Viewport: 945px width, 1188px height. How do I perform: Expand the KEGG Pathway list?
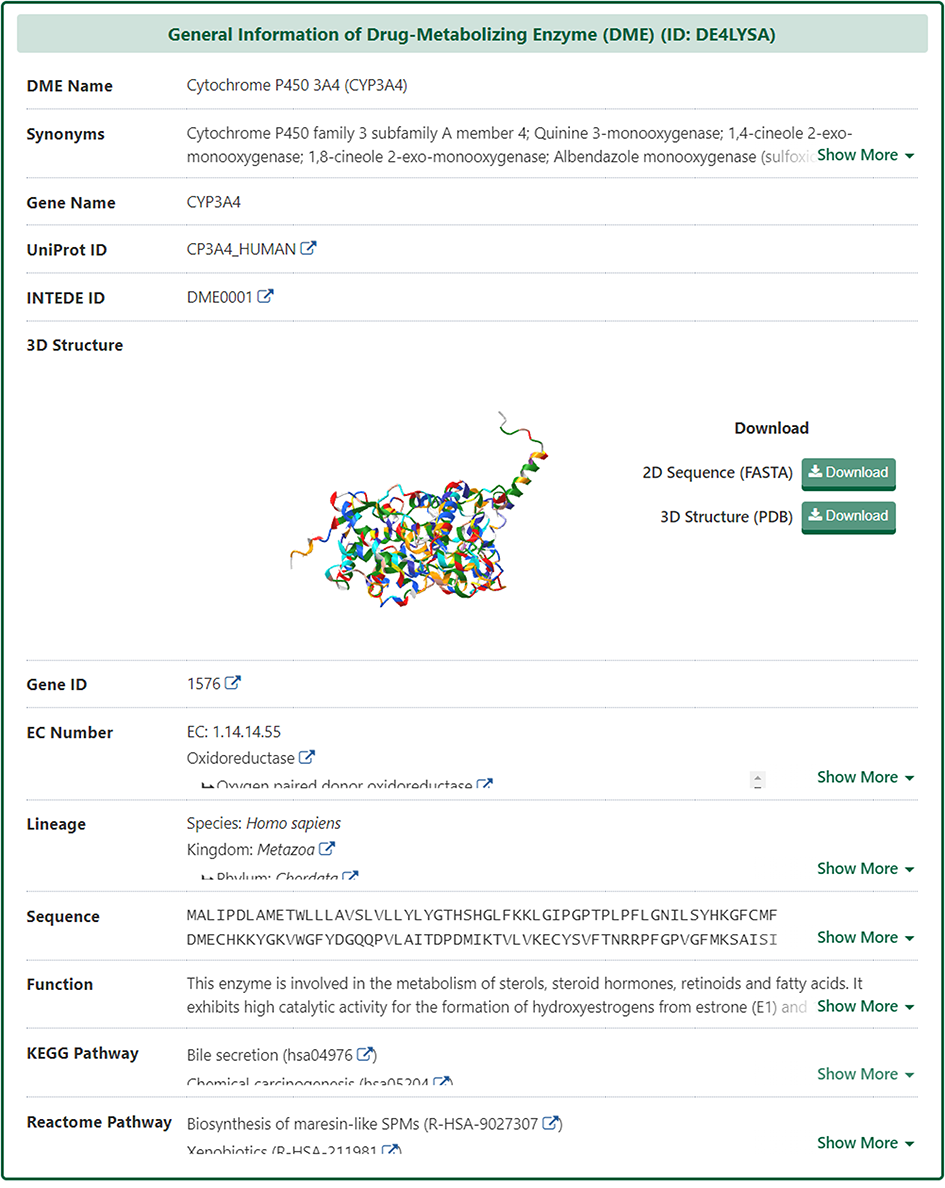865,1074
